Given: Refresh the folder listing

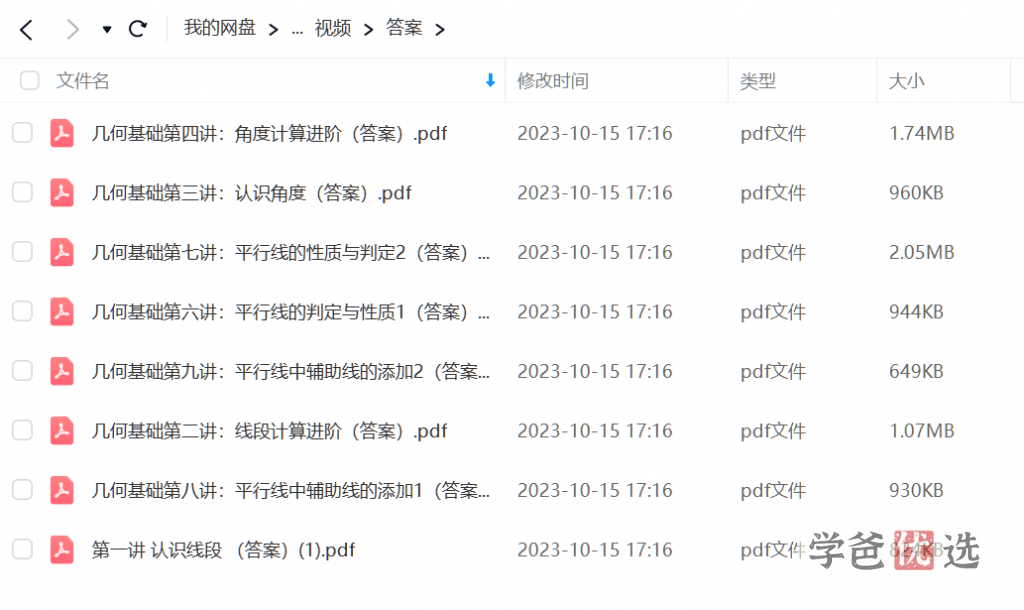Looking at the screenshot, I should (x=138, y=29).
